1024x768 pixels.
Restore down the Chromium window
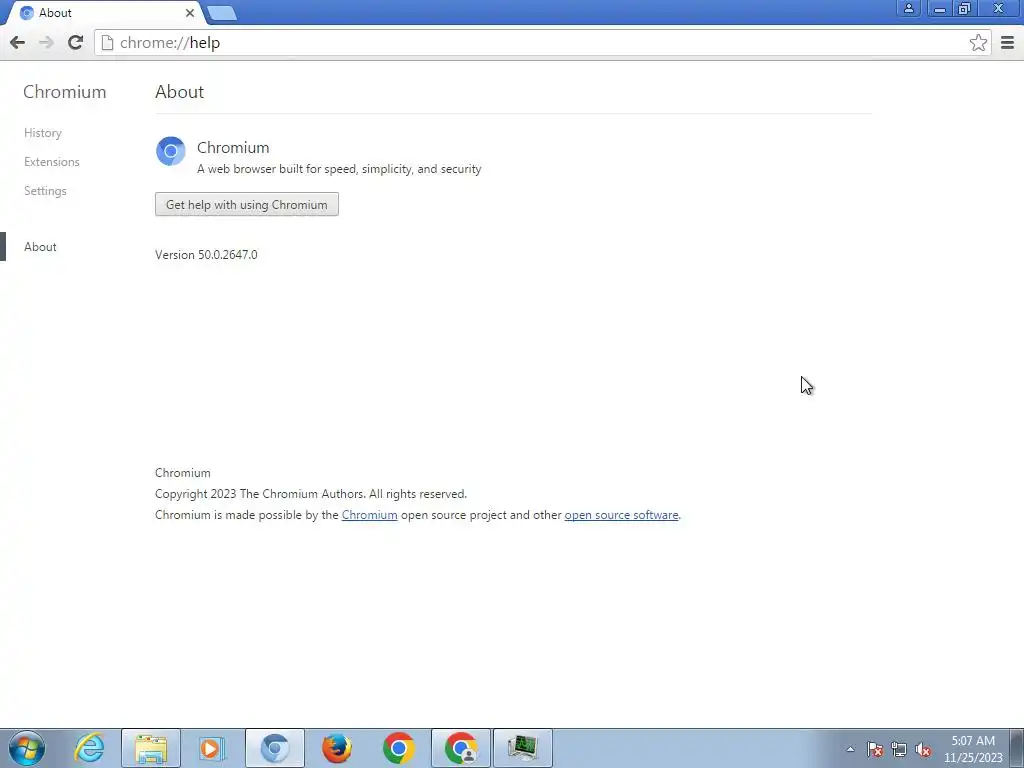(965, 8)
